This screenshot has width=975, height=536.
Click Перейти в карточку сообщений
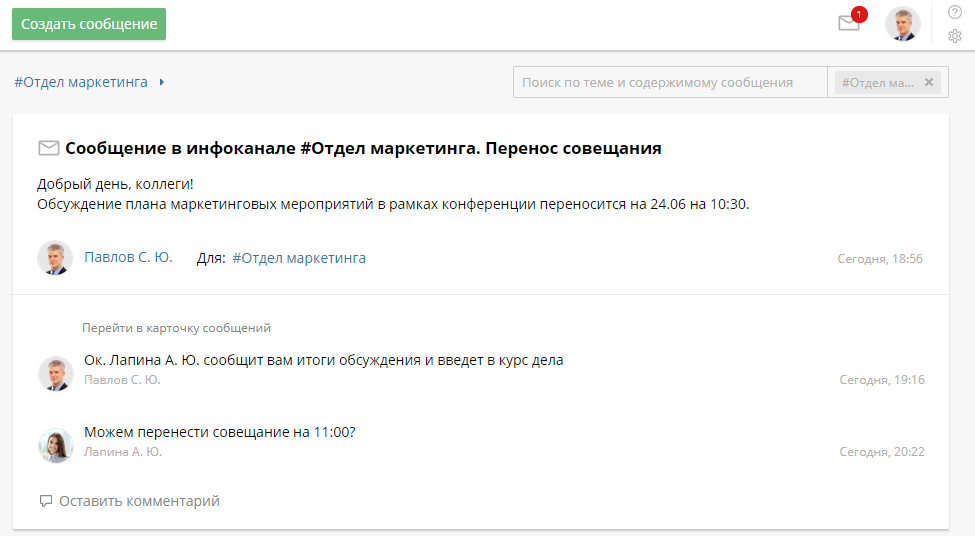[176, 328]
